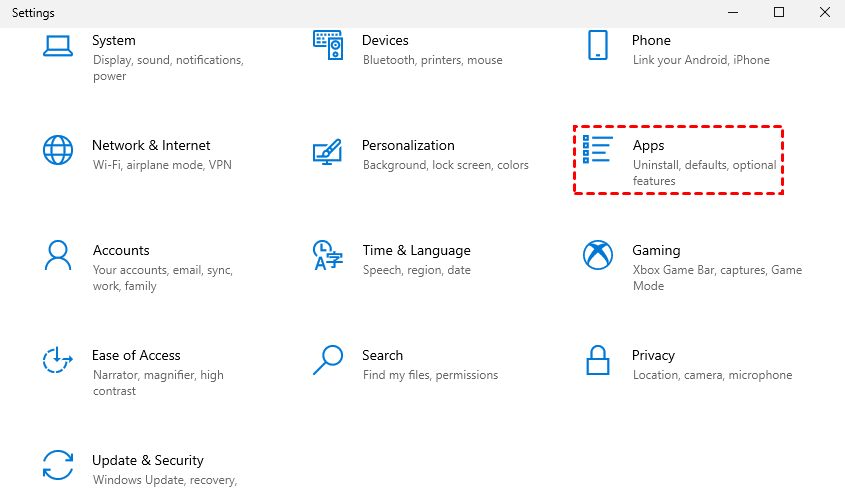845x488 pixels.
Task: Click the Accounts person icon
Action: (58, 256)
